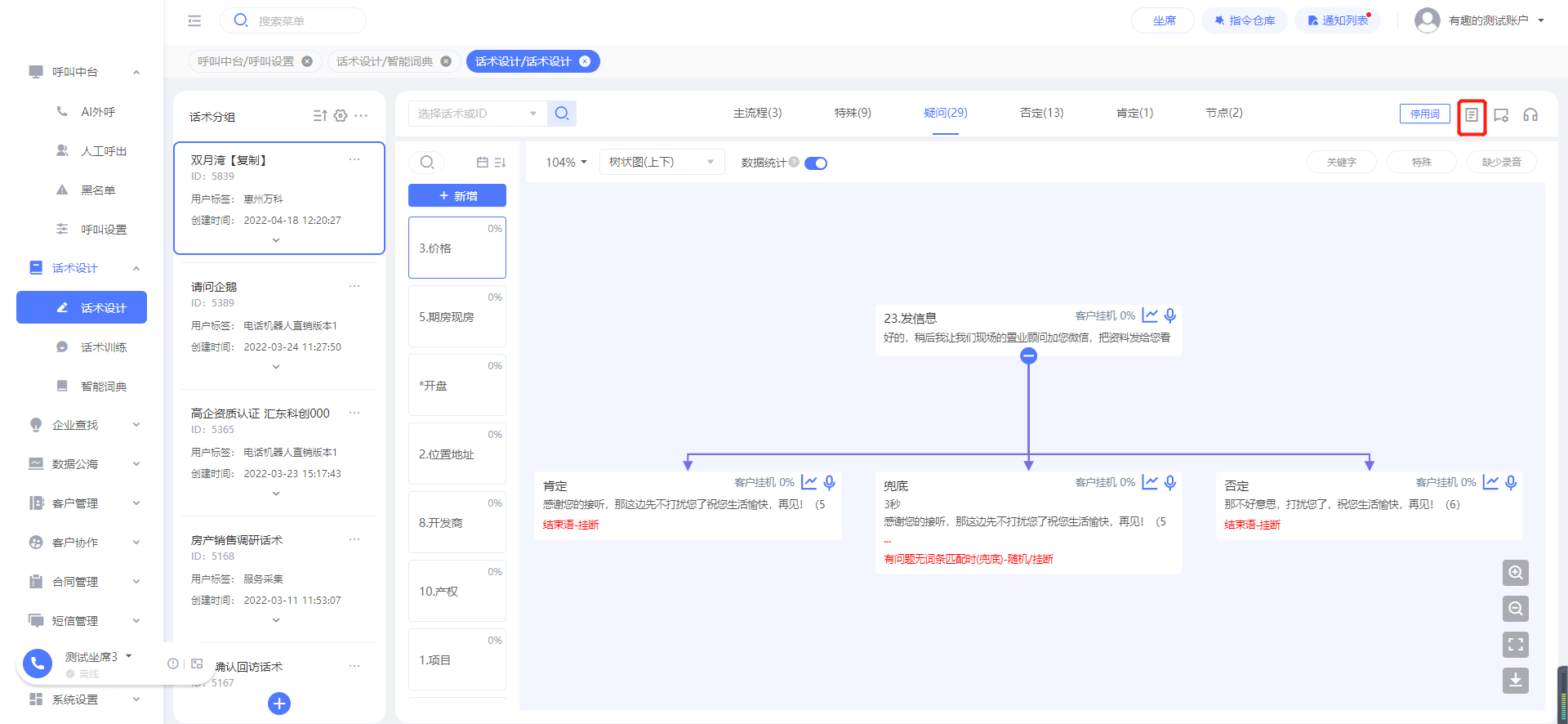Switch to 否定(13) tab
This screenshot has width=1568, height=724.
coord(1042,113)
